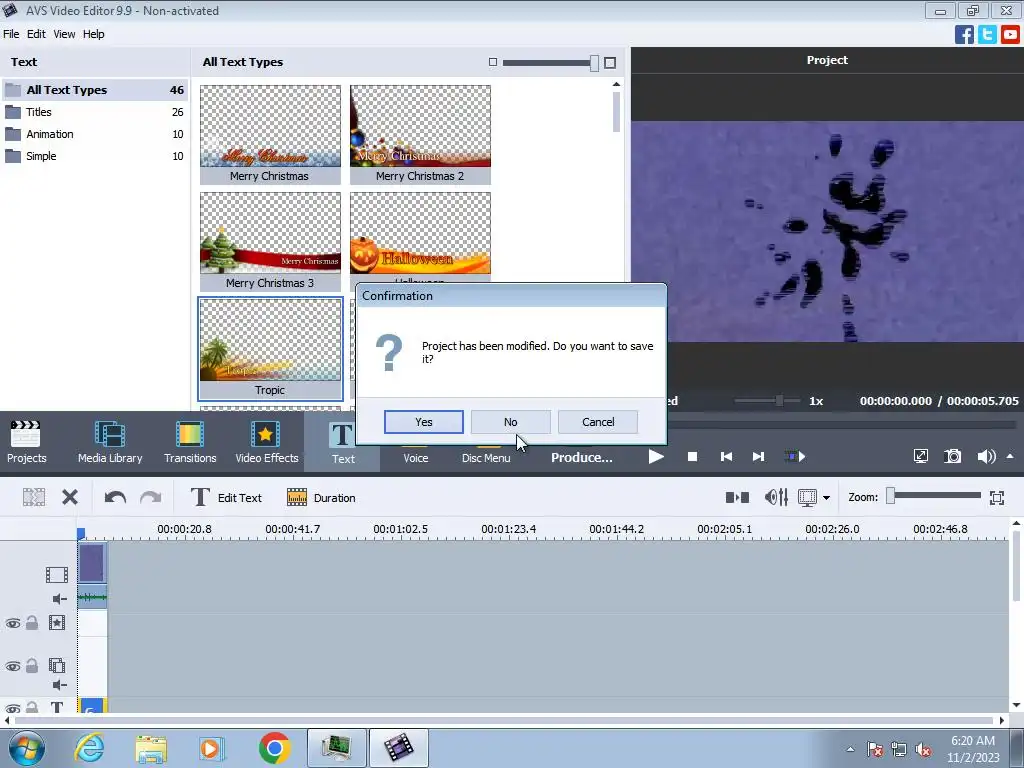Open the File menu
1024x768 pixels.
pos(11,34)
